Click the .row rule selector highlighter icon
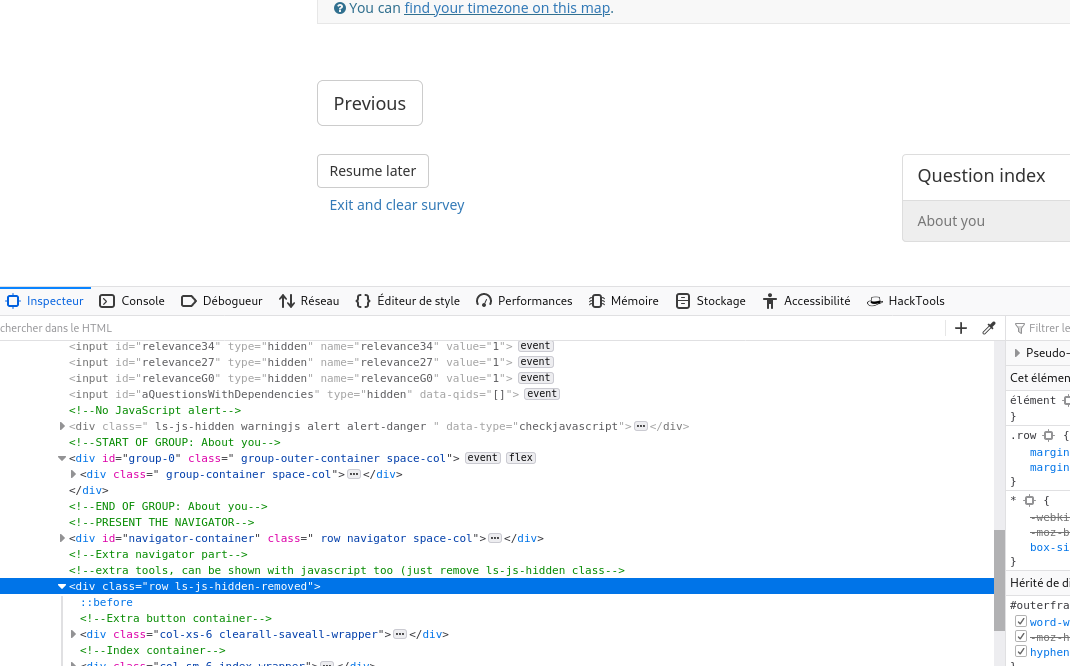1070x666 pixels. coord(1048,436)
